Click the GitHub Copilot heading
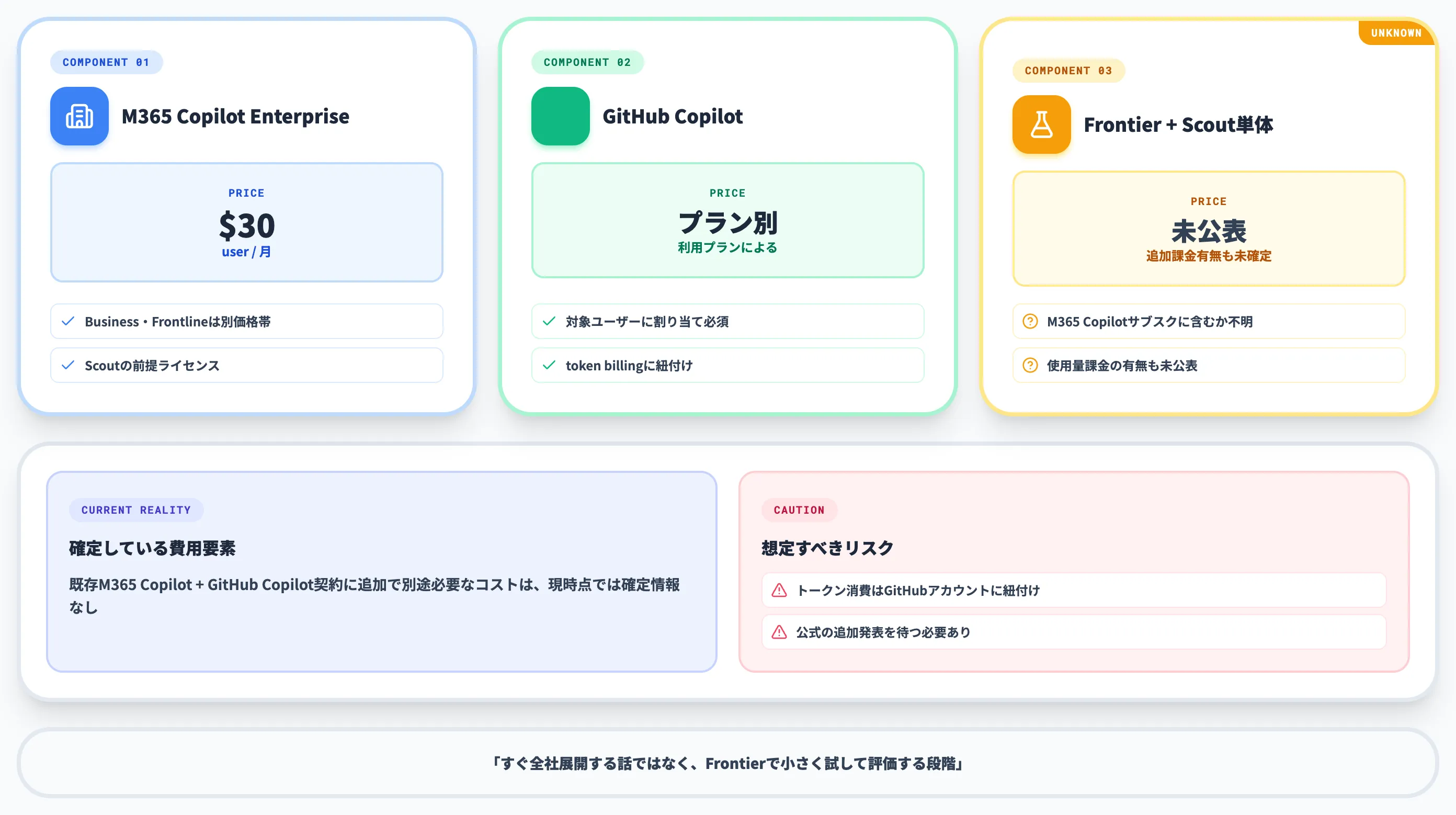The height and width of the screenshot is (815, 1456). pyautogui.click(x=672, y=116)
